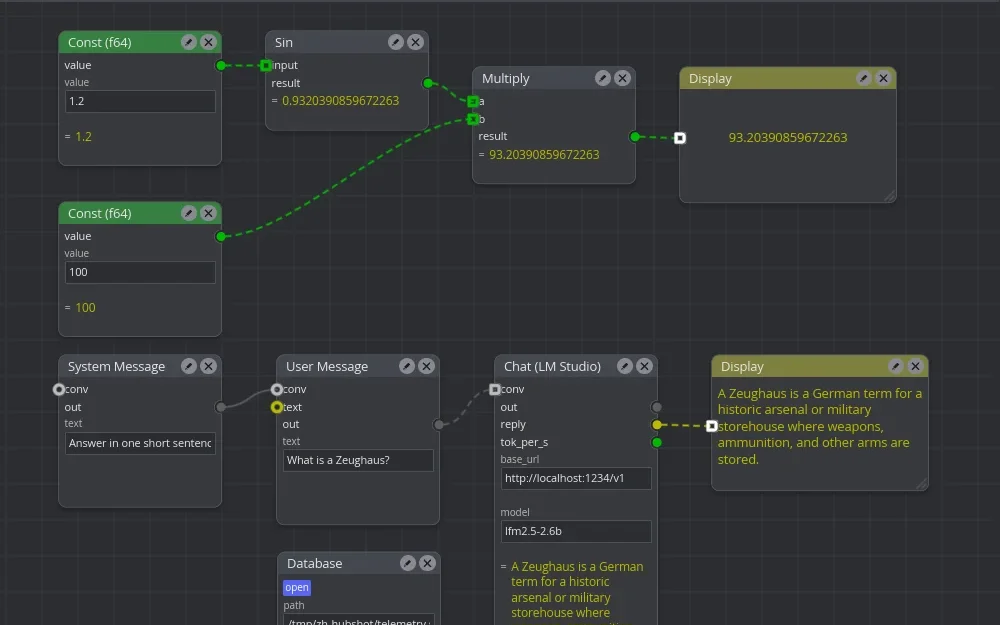Click the User Message conv input port
Viewport: 1000px width, 625px height.
pos(277,389)
